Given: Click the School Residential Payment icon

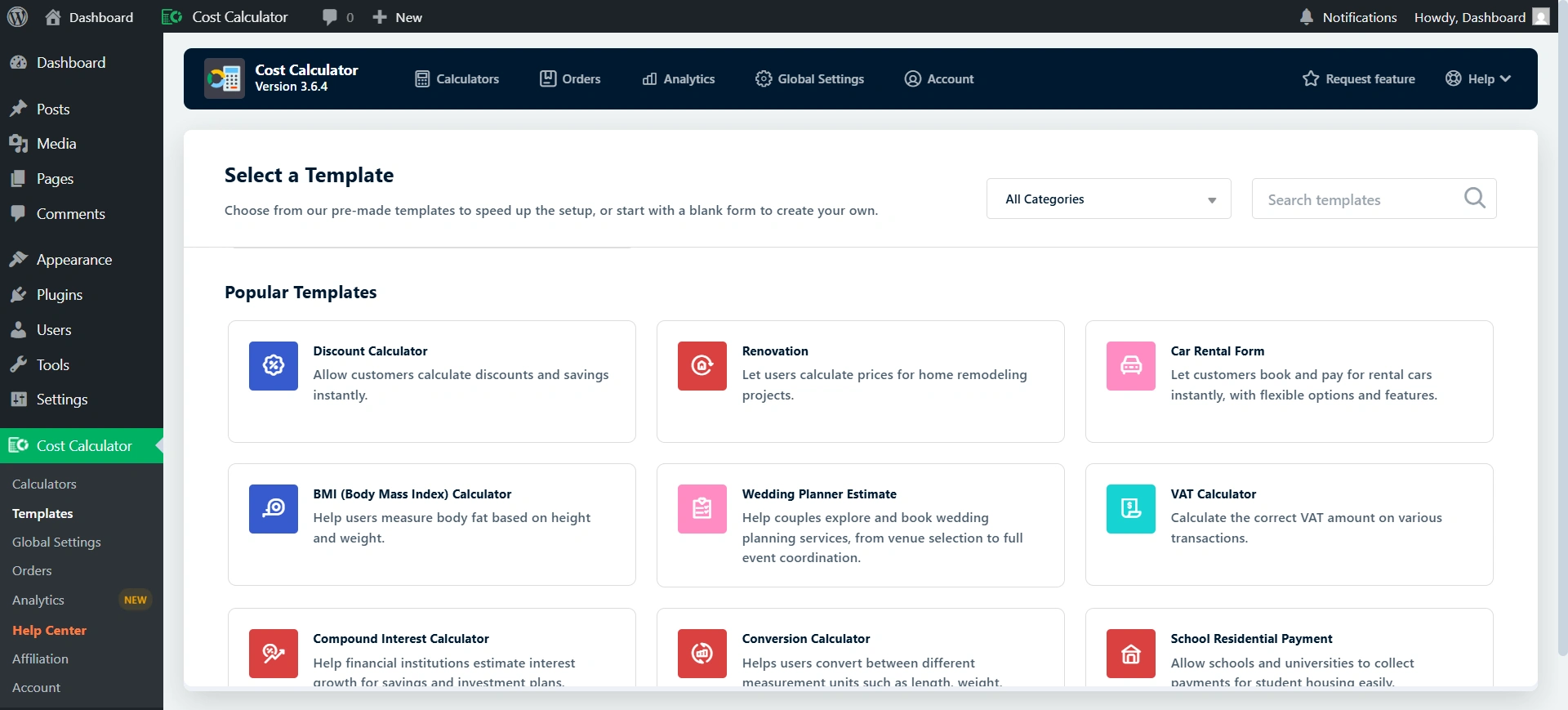Looking at the screenshot, I should tap(1131, 653).
